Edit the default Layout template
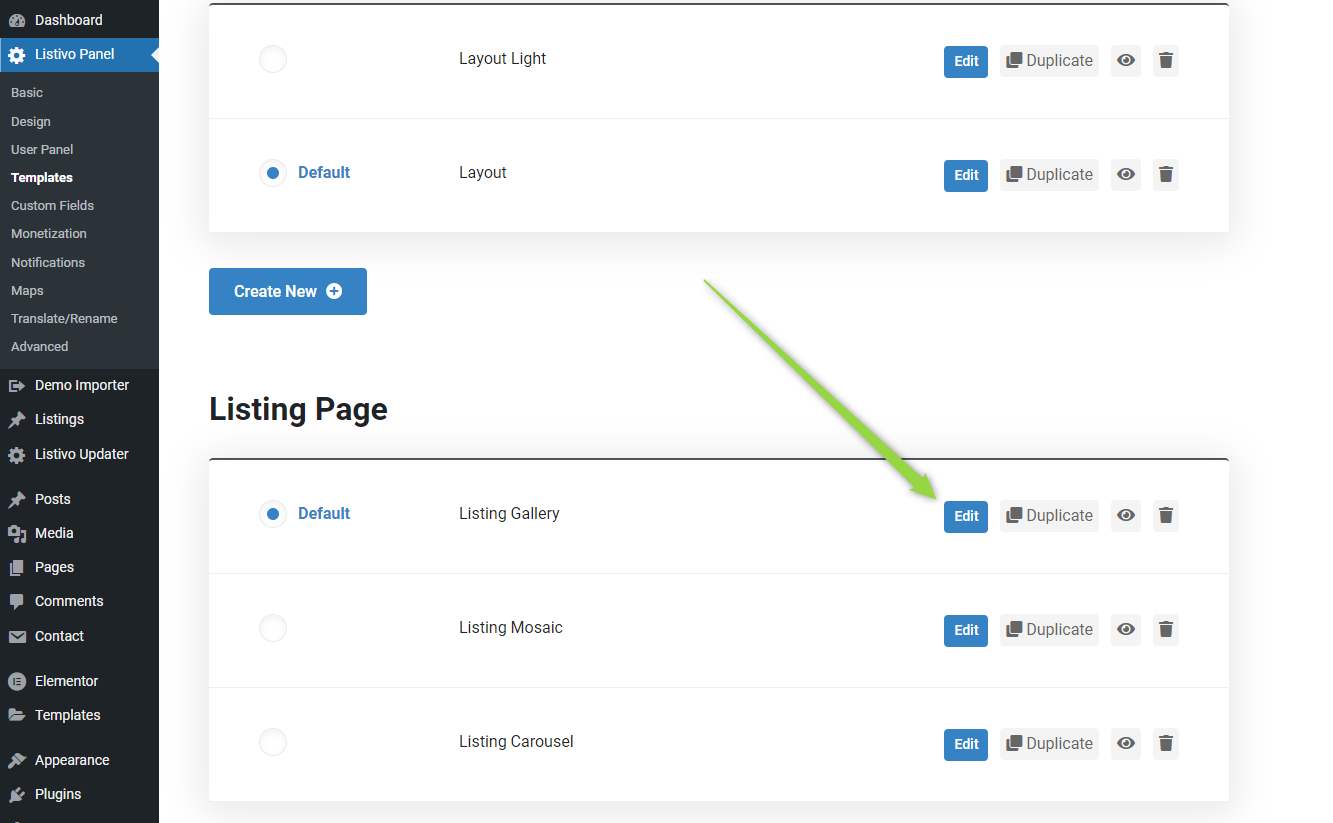1333x823 pixels. [966, 175]
